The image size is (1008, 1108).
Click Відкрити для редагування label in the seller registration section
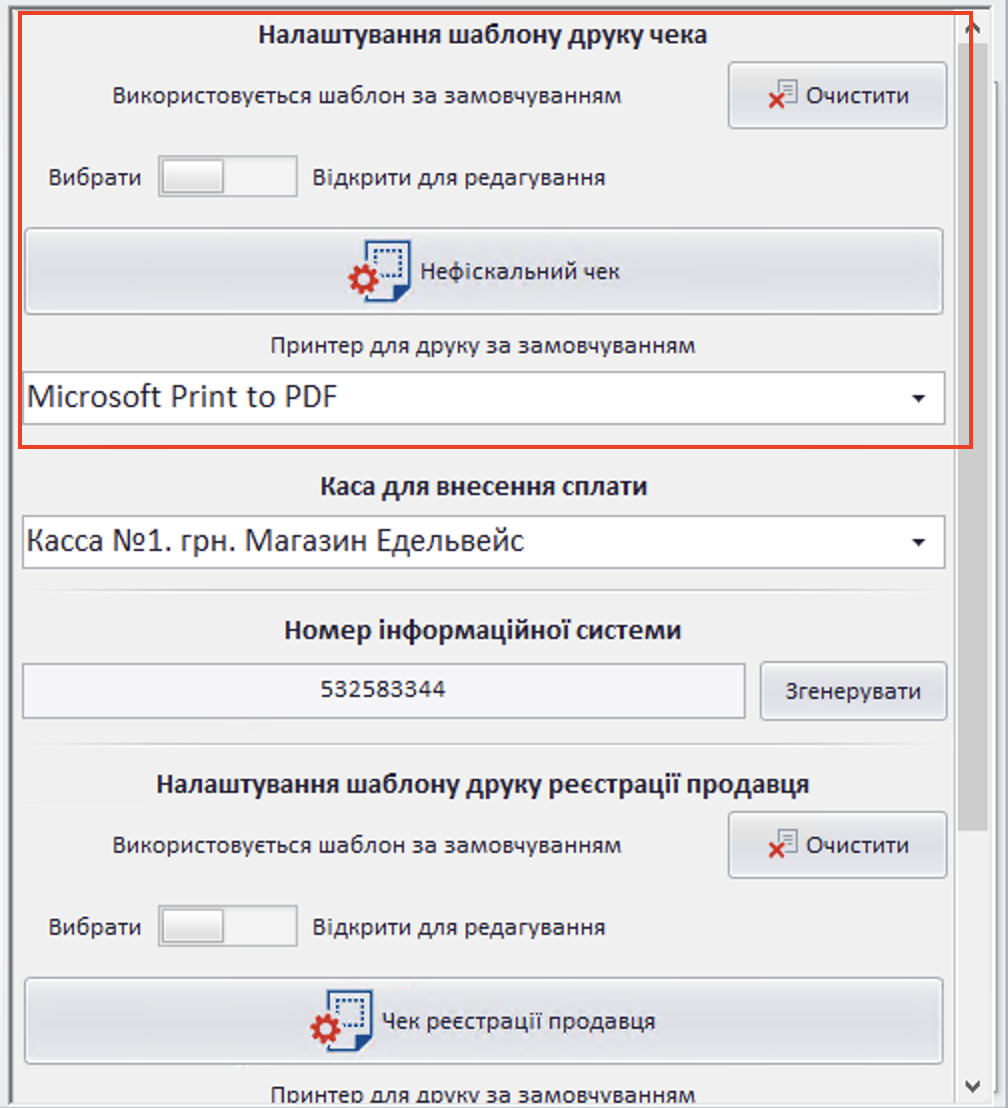pyautogui.click(x=458, y=927)
